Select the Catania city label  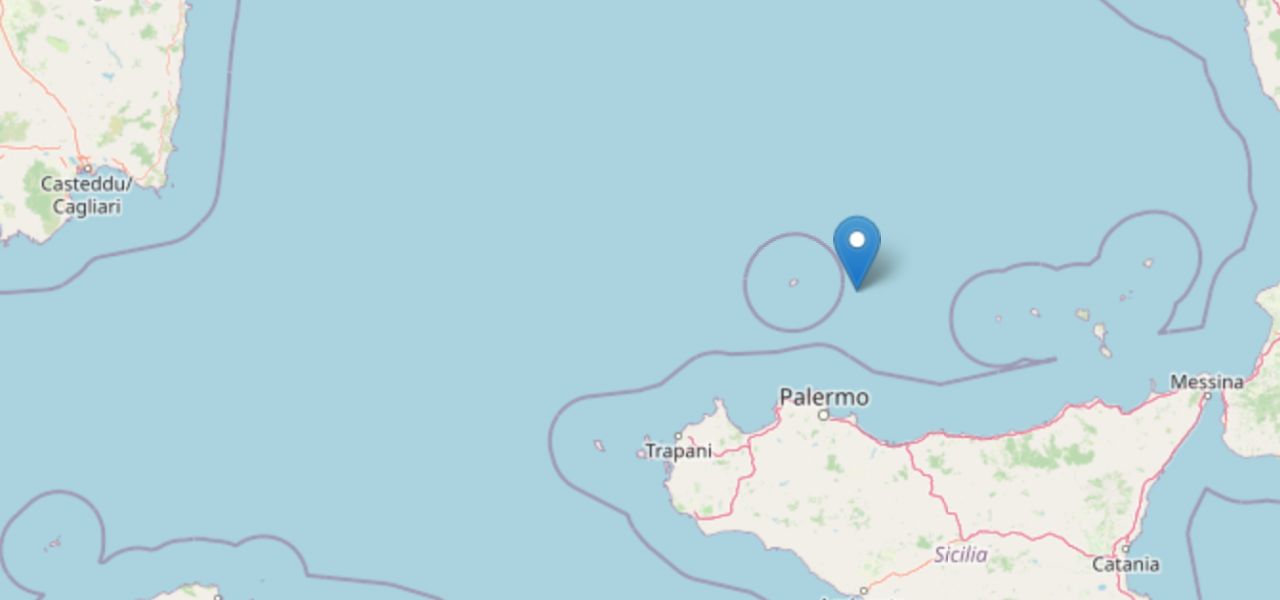coord(1126,564)
